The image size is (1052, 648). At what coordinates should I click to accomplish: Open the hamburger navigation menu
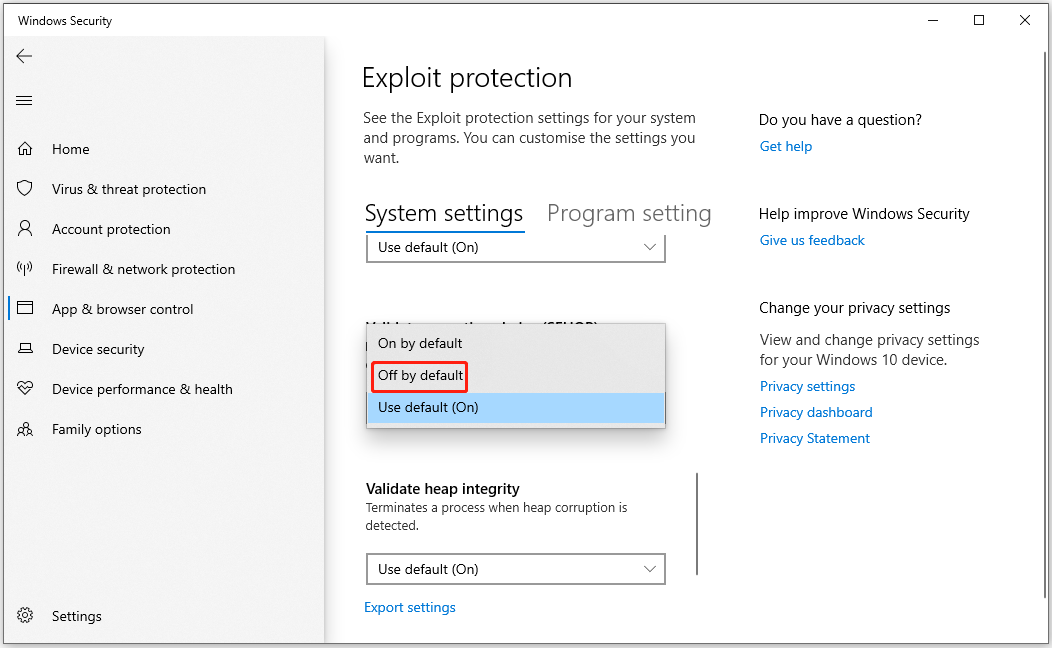(x=25, y=100)
